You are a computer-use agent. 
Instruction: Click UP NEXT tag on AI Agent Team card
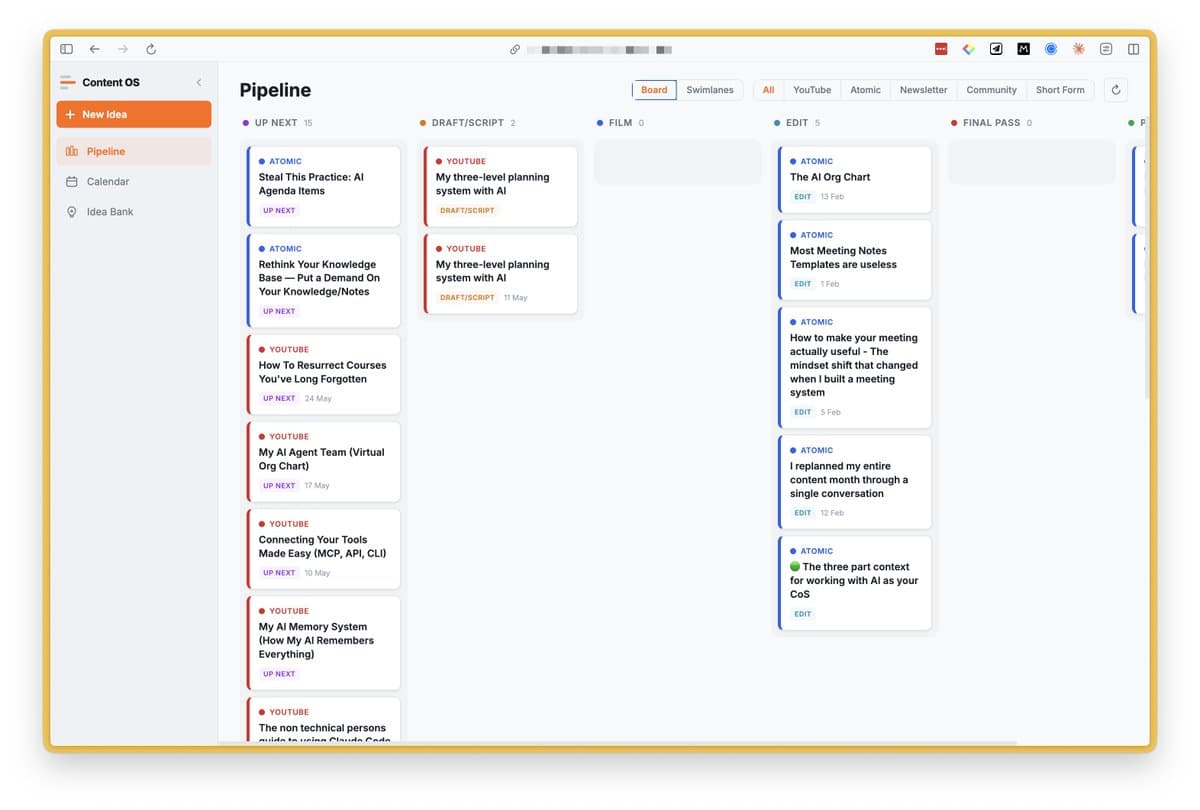(279, 486)
